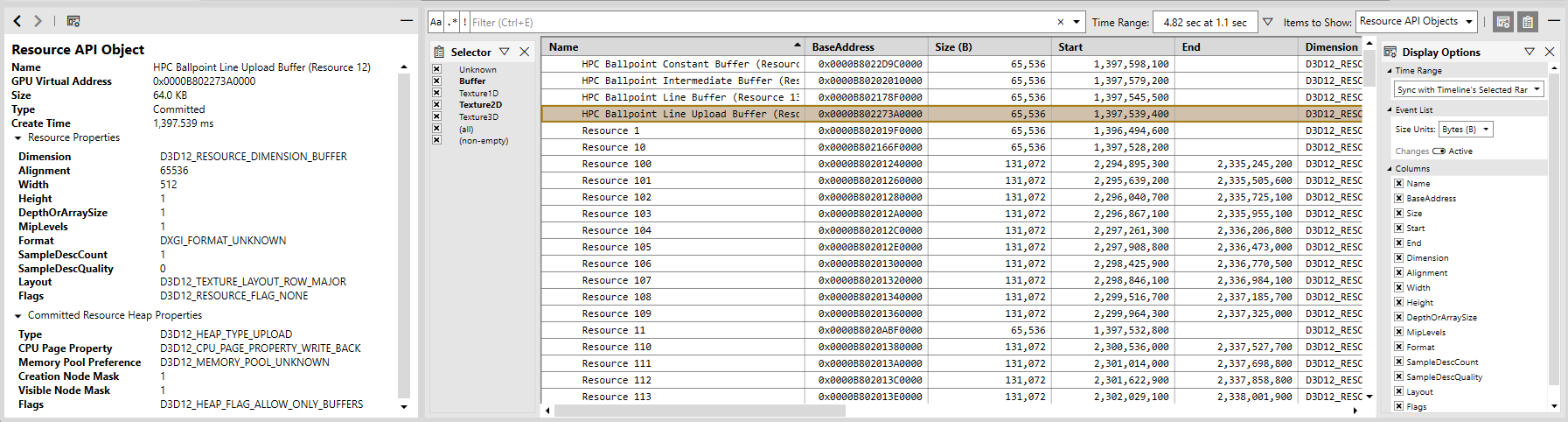Open the Items to Show dropdown
Screen dimensions: 1568x422
1416,22
